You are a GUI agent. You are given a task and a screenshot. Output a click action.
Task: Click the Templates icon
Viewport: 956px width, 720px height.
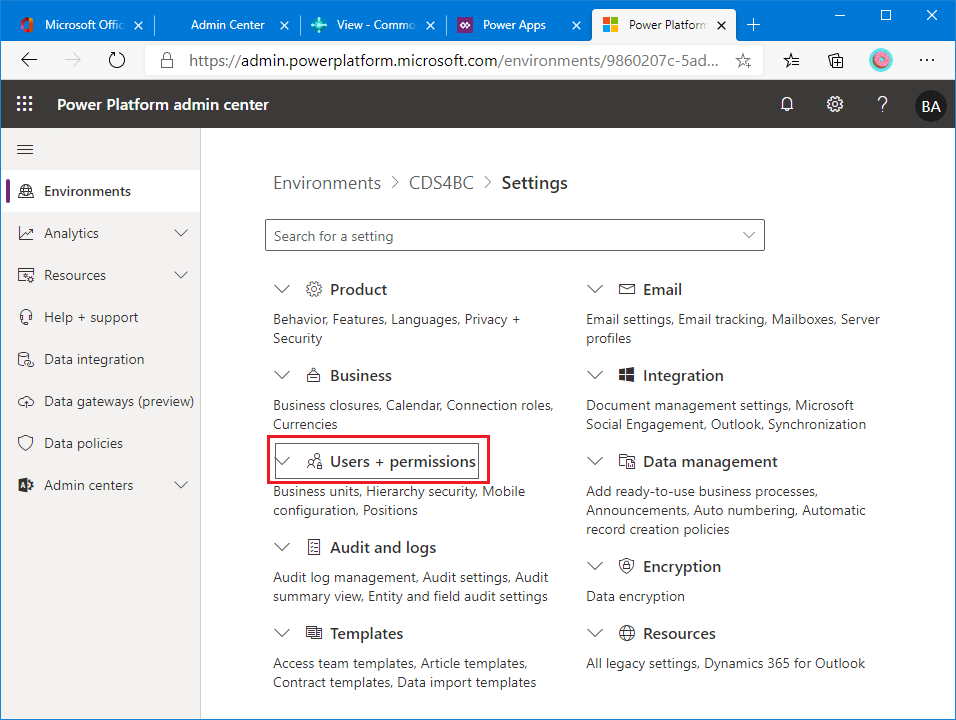coord(313,633)
